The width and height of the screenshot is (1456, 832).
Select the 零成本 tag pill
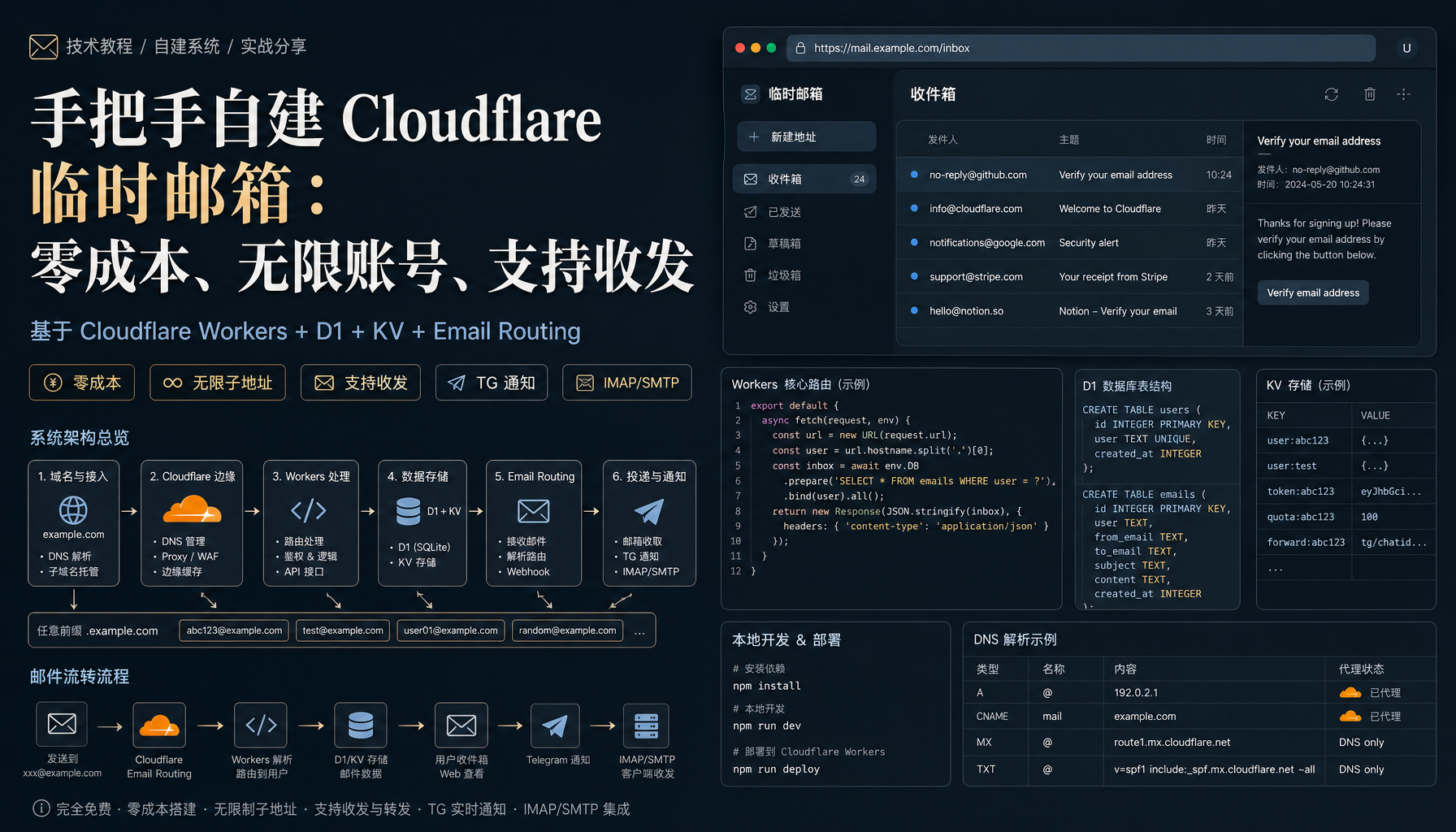click(82, 383)
